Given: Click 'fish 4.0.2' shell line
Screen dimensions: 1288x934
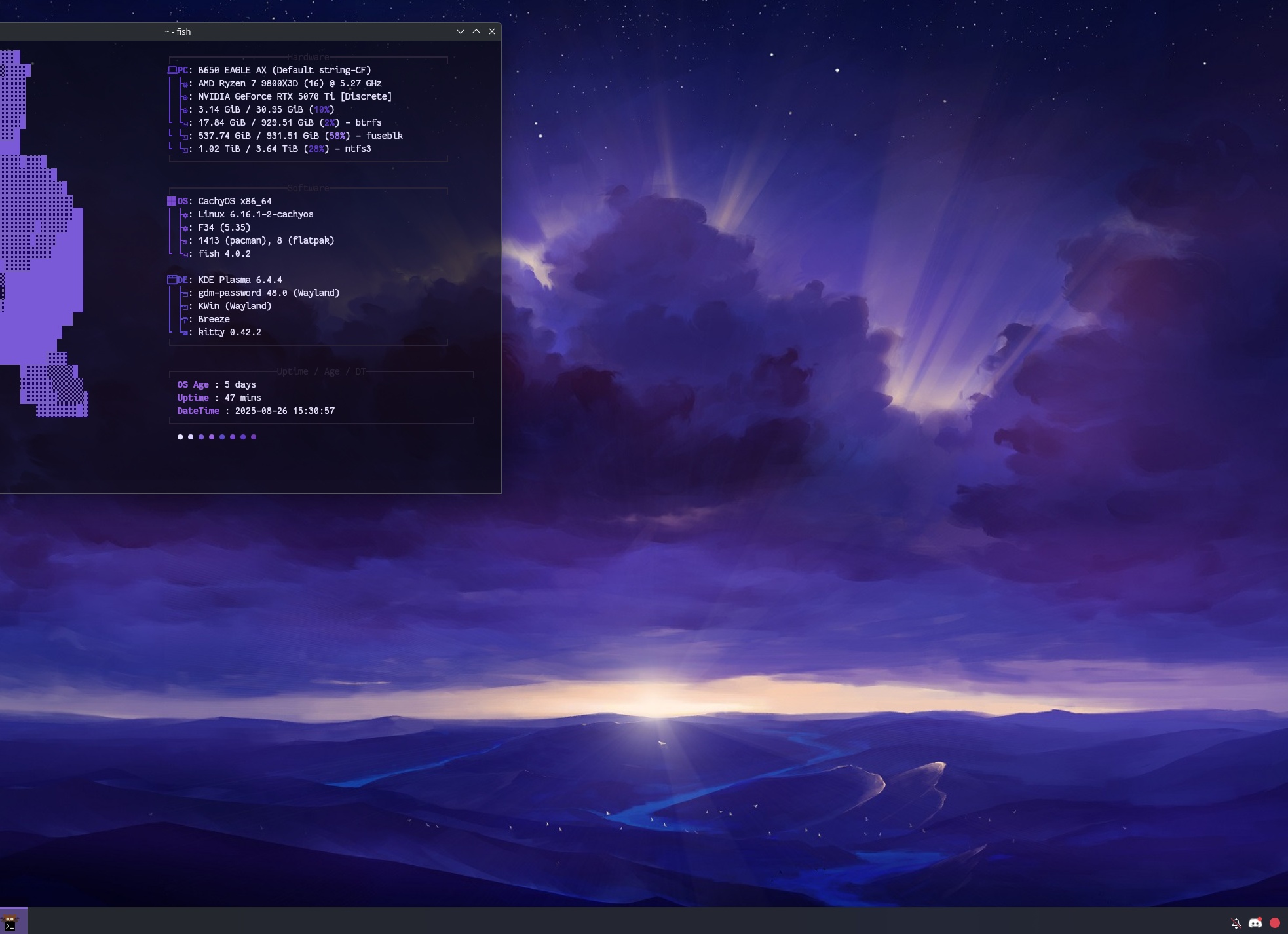Looking at the screenshot, I should pos(225,253).
